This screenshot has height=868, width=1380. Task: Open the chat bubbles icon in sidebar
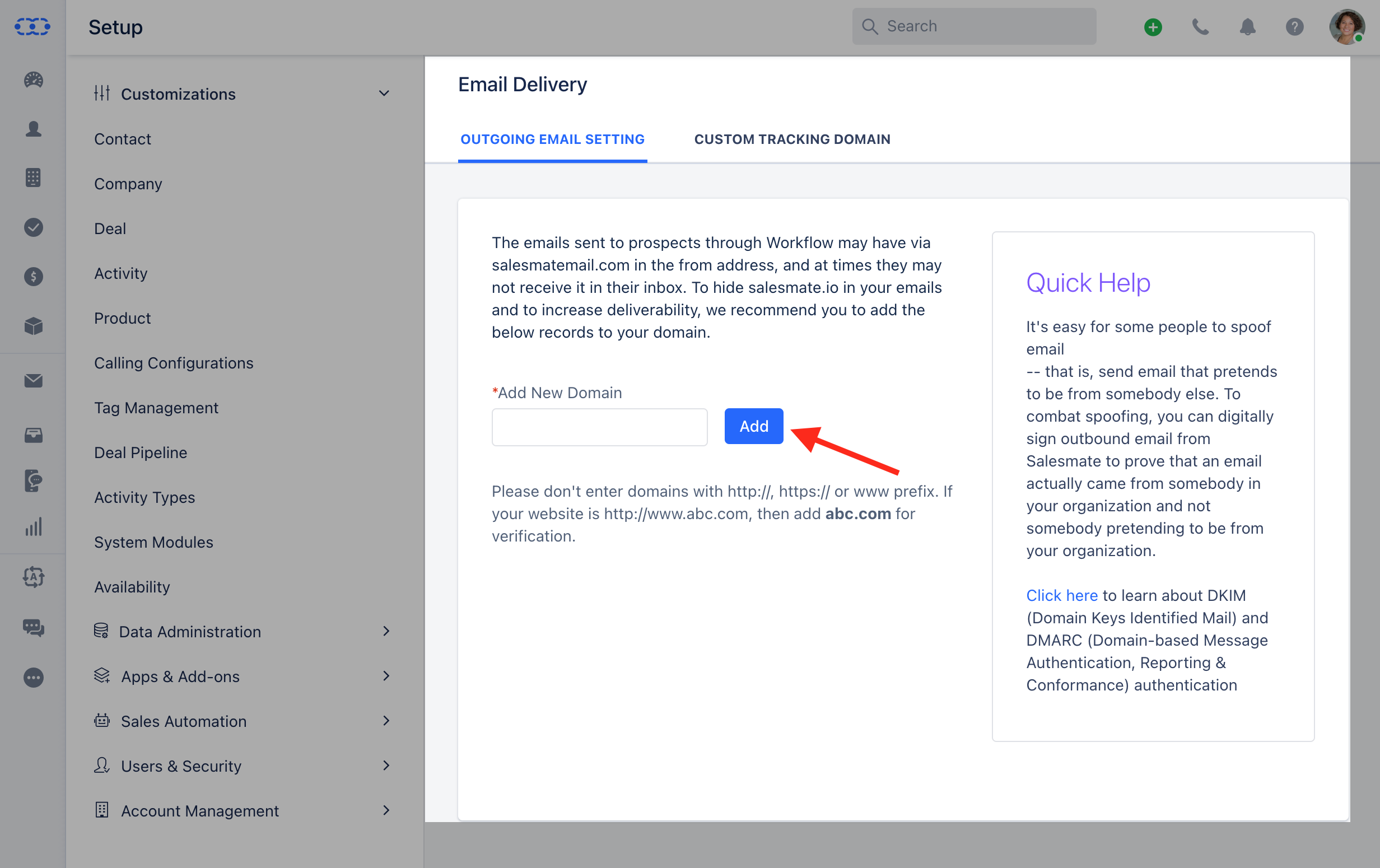(33, 628)
